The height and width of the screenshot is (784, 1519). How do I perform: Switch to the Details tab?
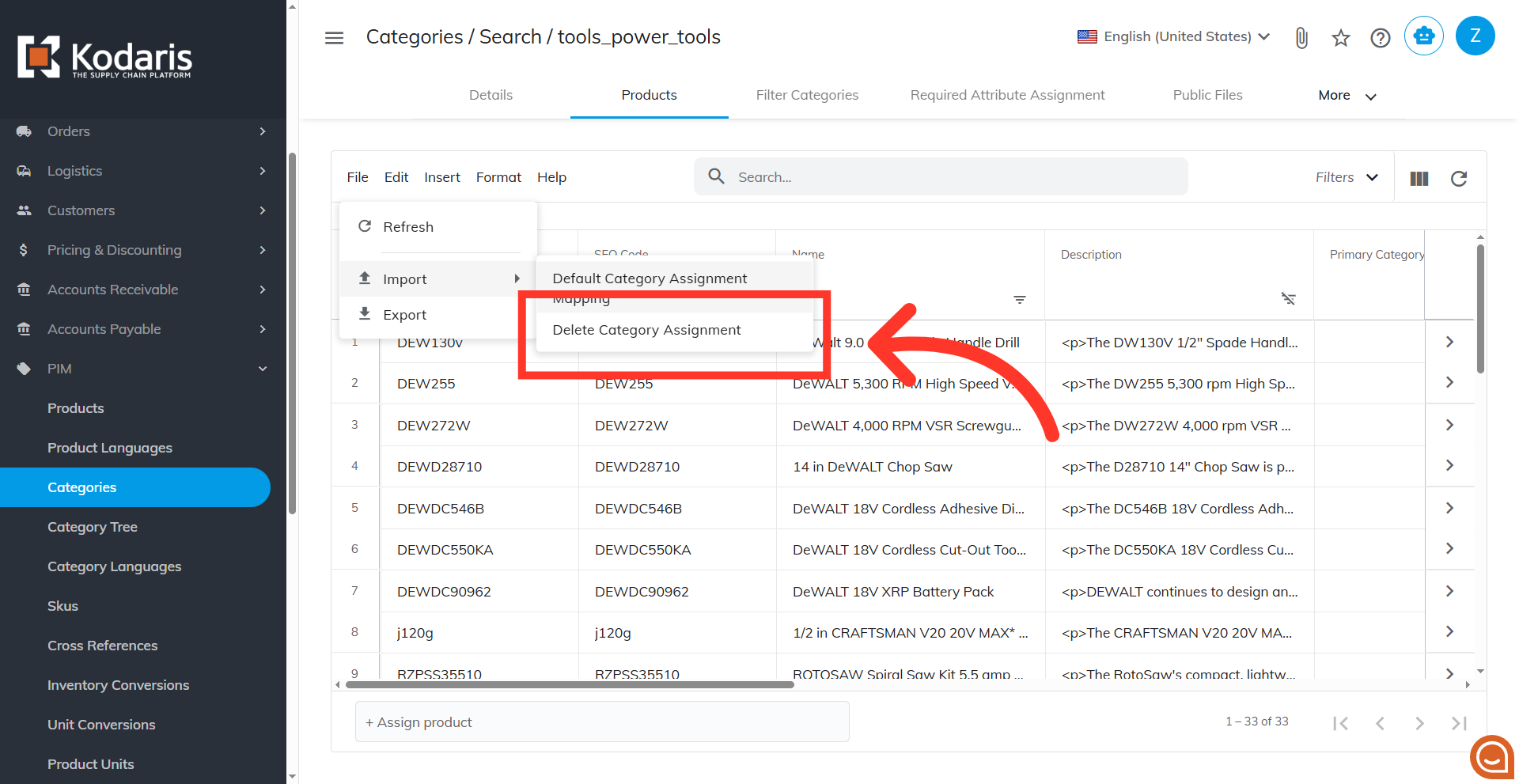coord(491,95)
